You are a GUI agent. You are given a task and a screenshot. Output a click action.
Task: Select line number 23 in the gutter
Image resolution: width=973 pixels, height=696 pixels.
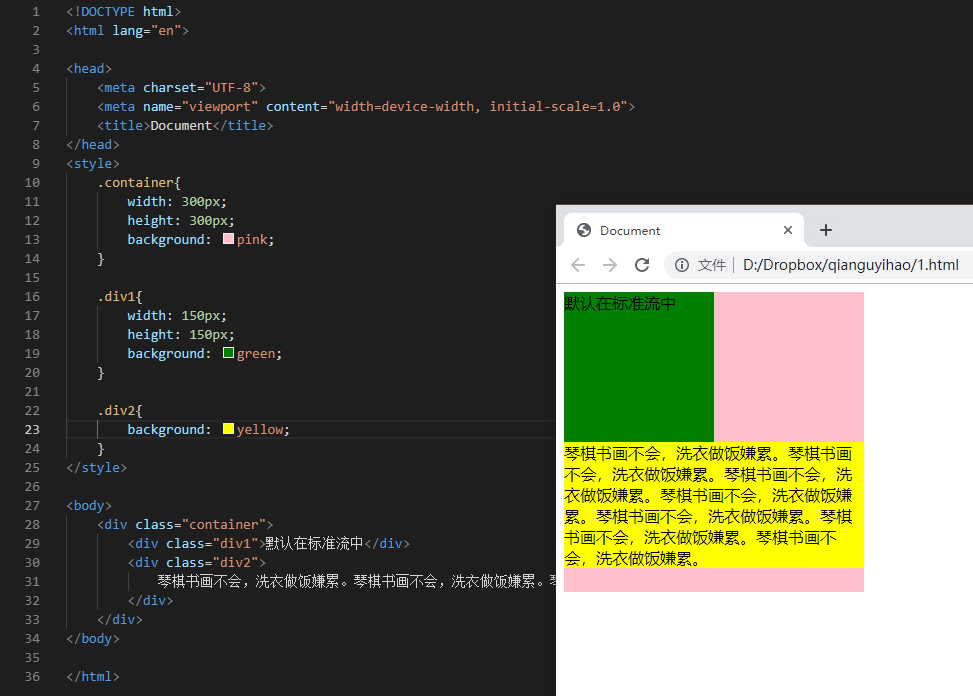coord(32,429)
